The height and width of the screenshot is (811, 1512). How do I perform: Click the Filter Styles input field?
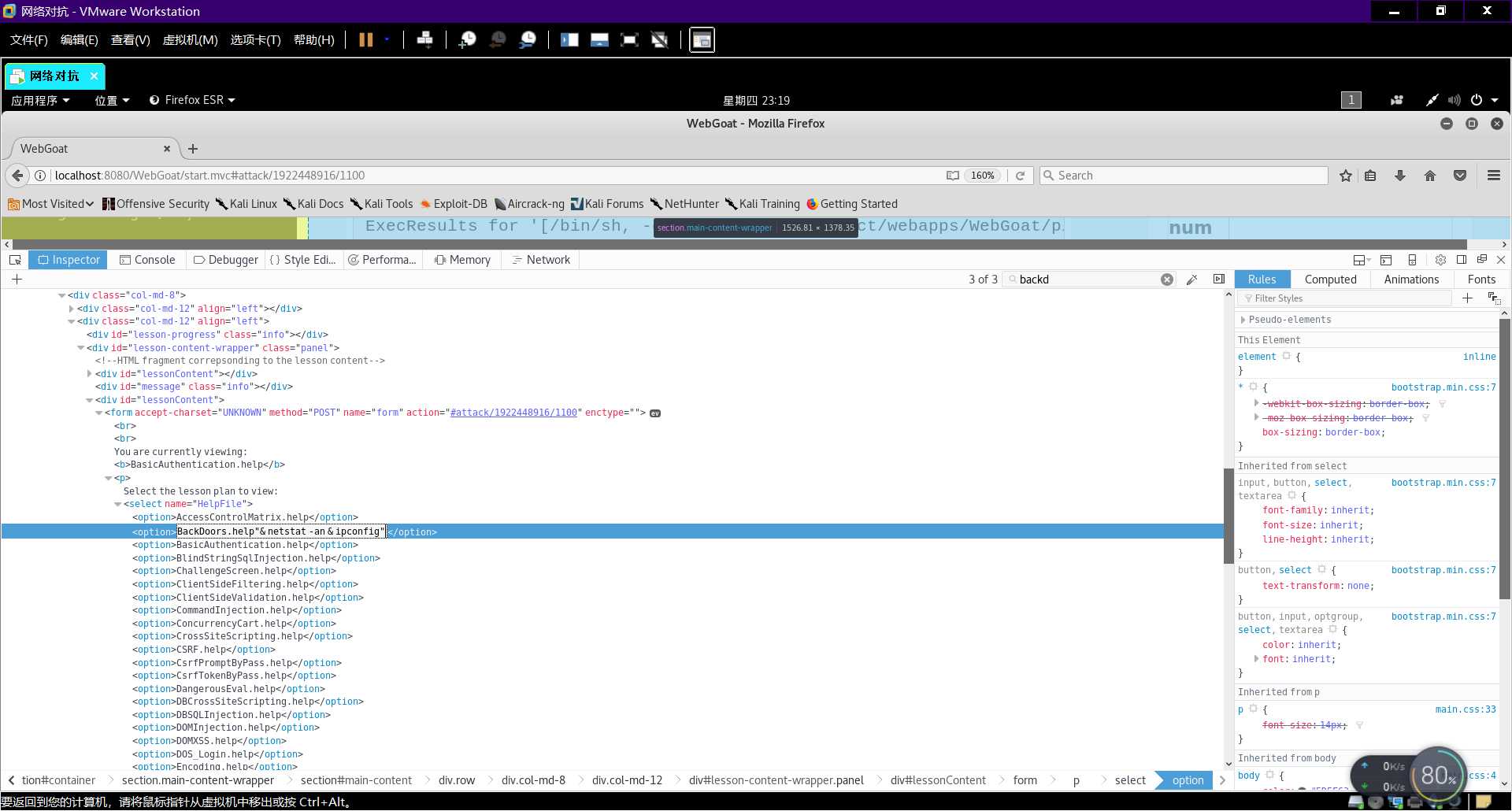1345,298
